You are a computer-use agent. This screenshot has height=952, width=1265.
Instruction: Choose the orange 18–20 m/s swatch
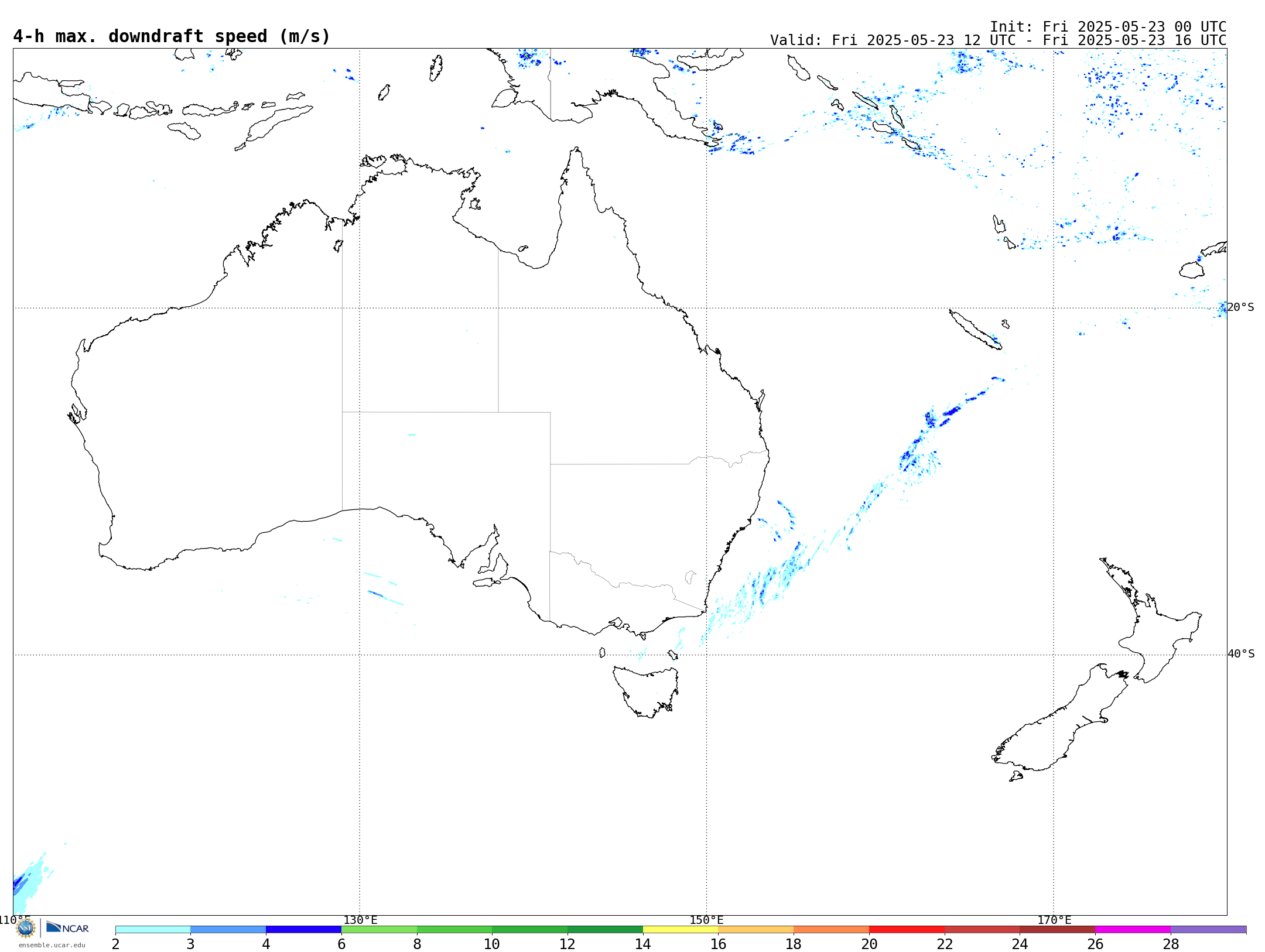(x=832, y=930)
